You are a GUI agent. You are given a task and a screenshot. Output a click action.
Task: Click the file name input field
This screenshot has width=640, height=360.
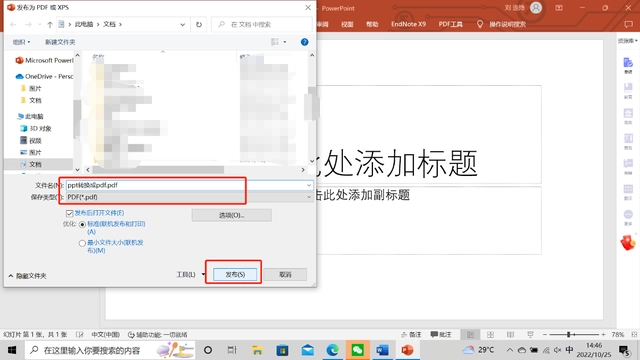click(x=186, y=185)
